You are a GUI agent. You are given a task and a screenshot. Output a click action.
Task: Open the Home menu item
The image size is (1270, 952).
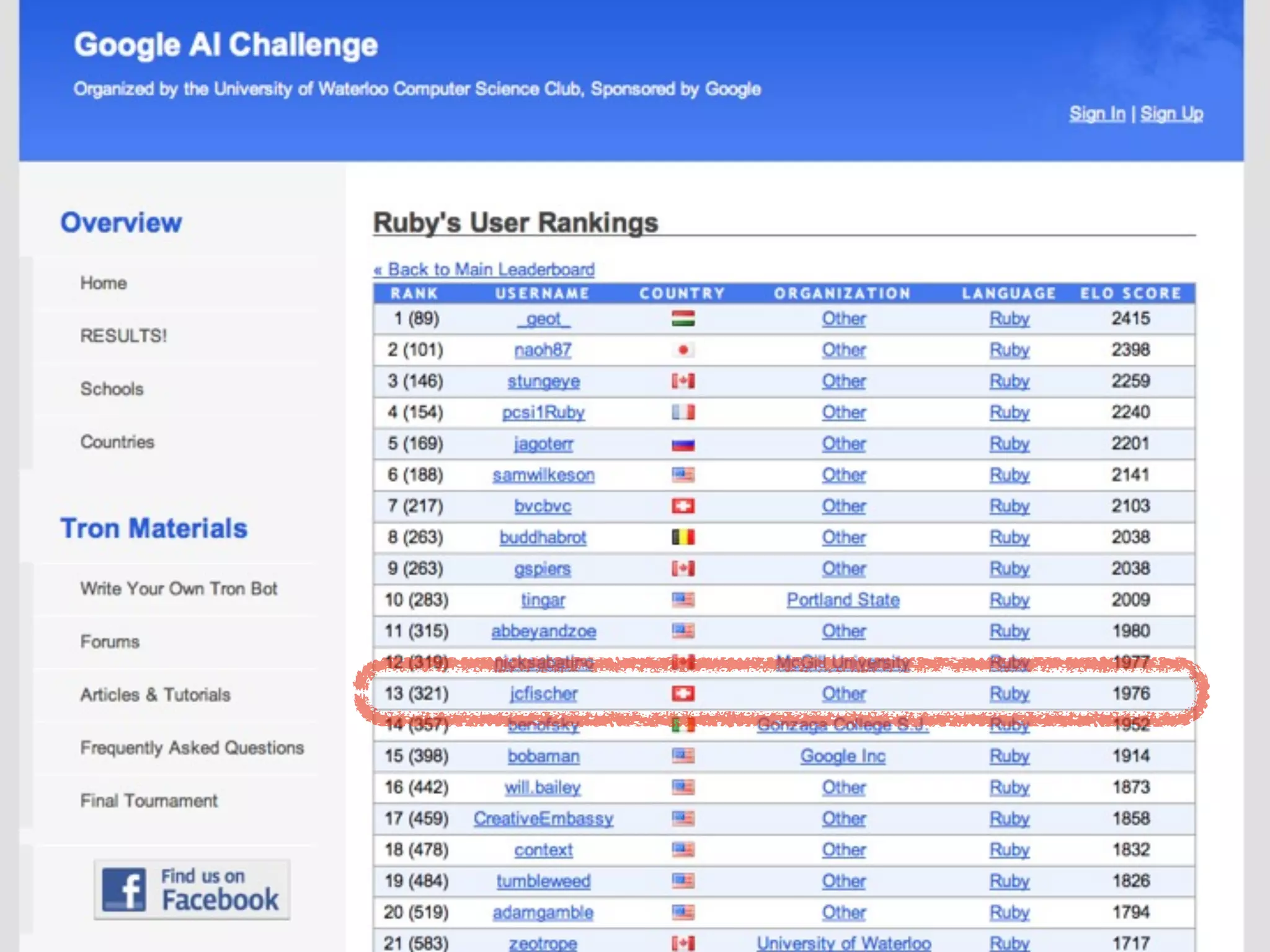104,283
